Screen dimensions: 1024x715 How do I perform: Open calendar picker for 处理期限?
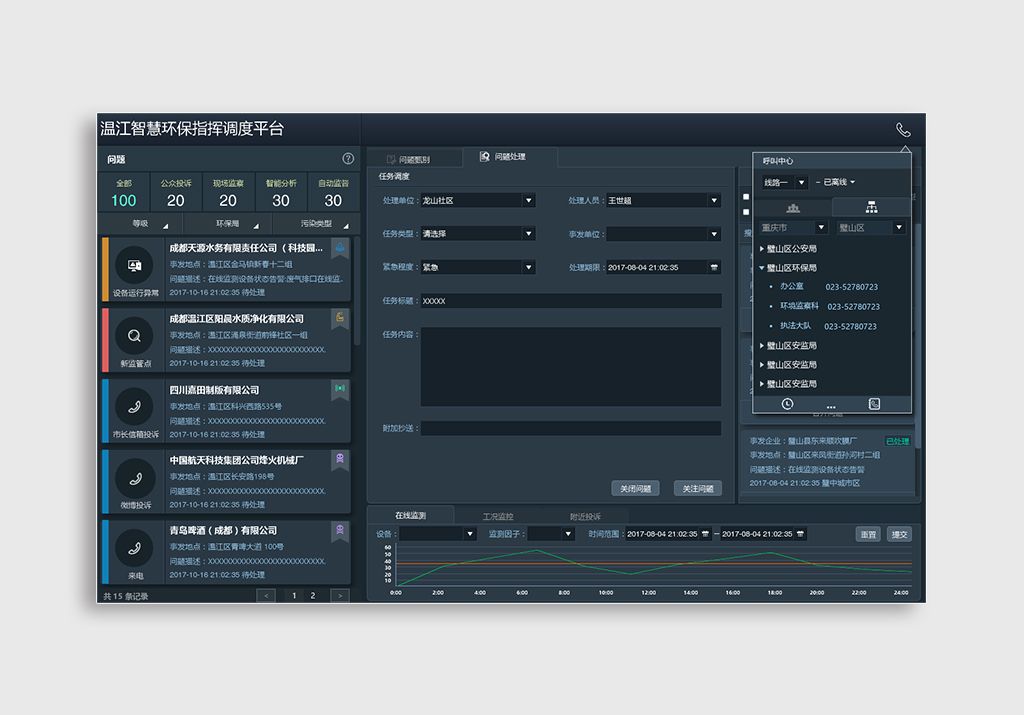[714, 267]
